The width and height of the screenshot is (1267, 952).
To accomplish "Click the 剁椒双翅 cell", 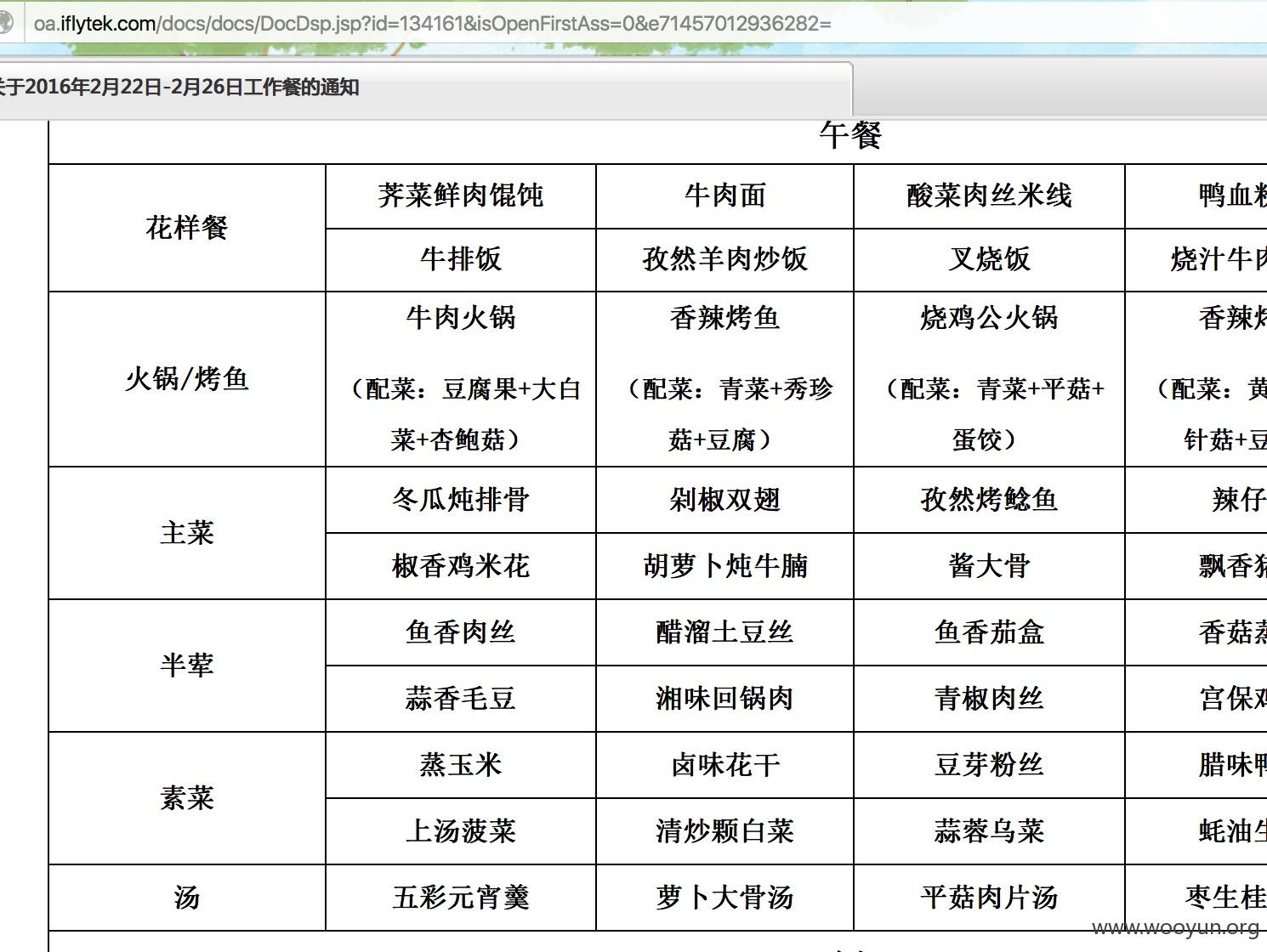I will point(725,501).
